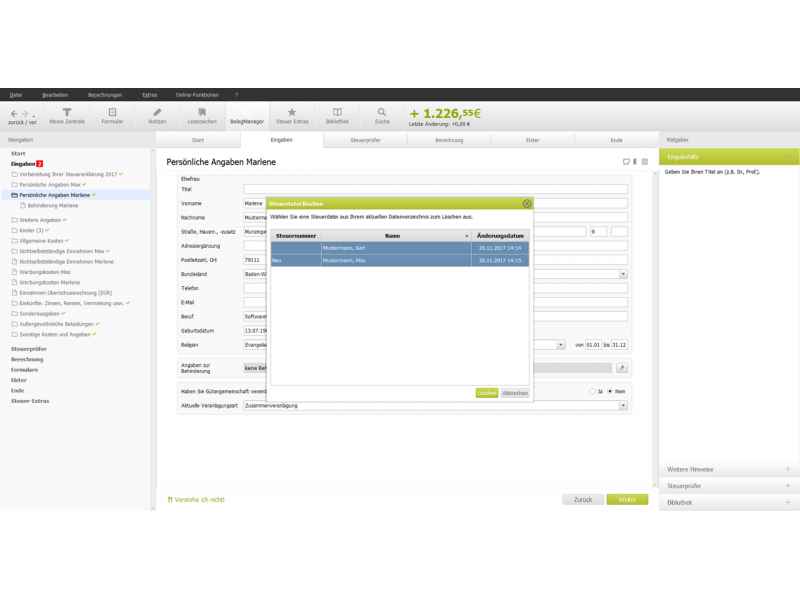Expand the Weitere Hinweise panel
The image size is (800, 600).
click(729, 469)
